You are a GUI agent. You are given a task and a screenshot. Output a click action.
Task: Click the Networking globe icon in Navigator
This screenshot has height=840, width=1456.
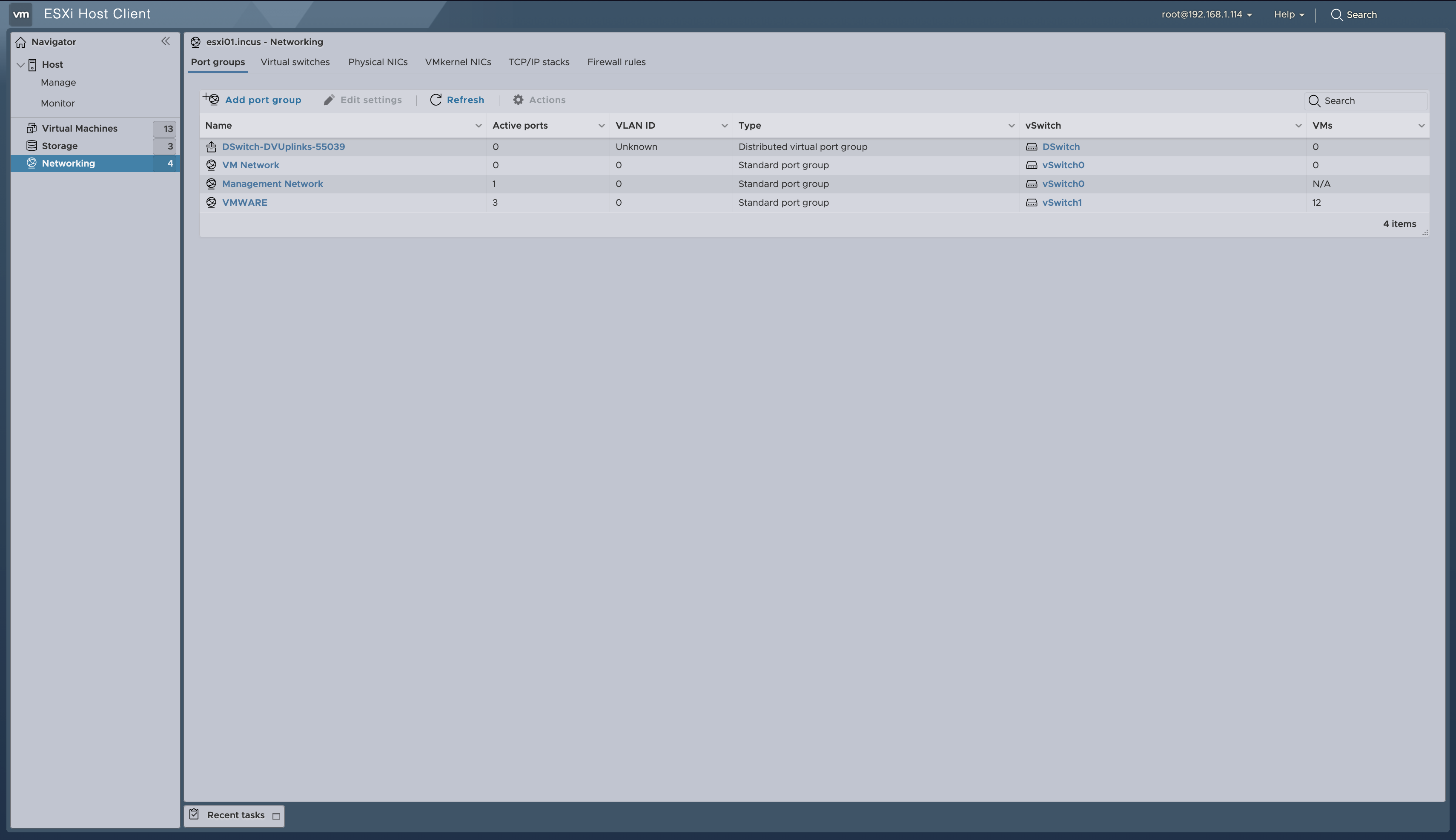pos(32,163)
